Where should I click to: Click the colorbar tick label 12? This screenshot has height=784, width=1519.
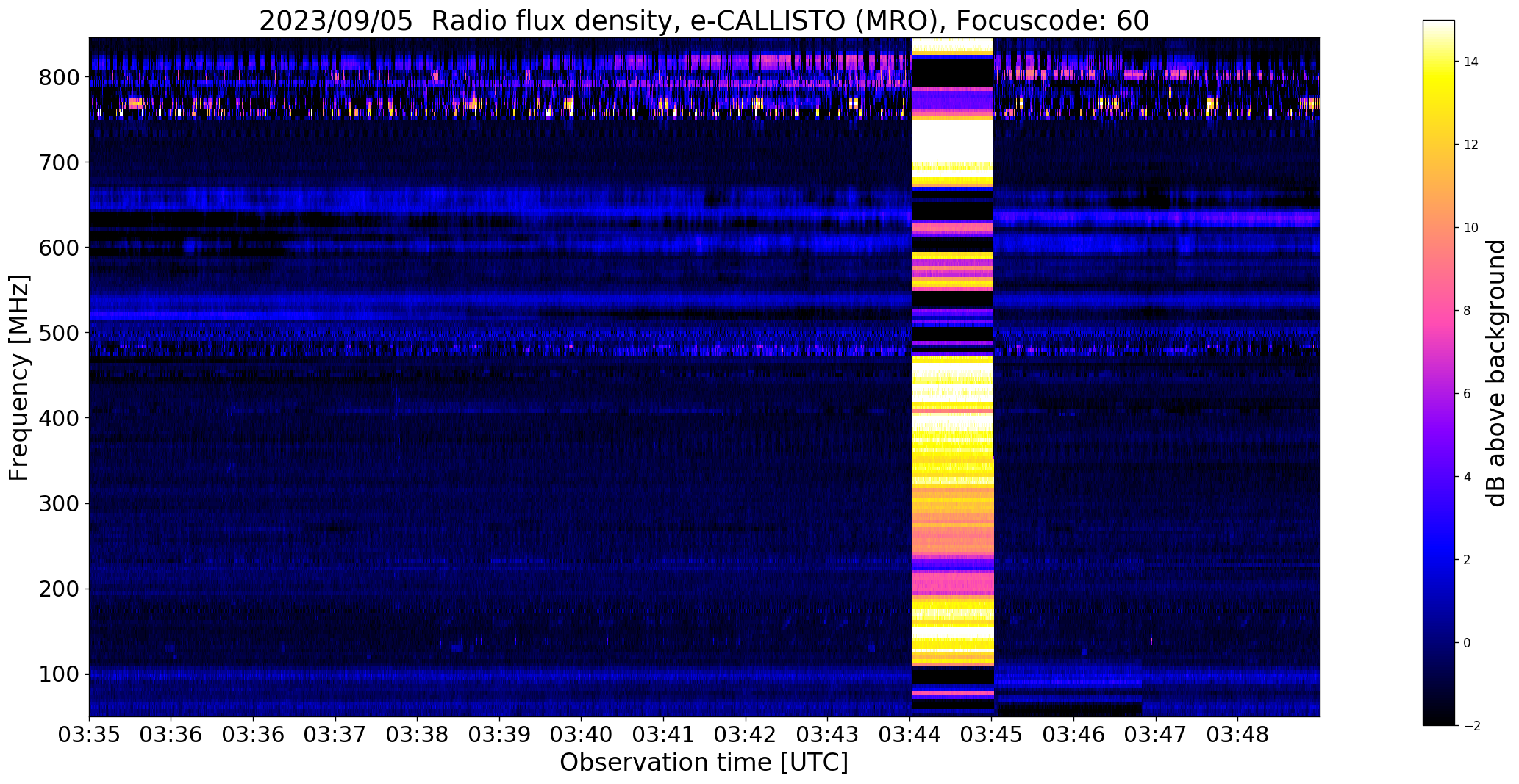click(1471, 145)
